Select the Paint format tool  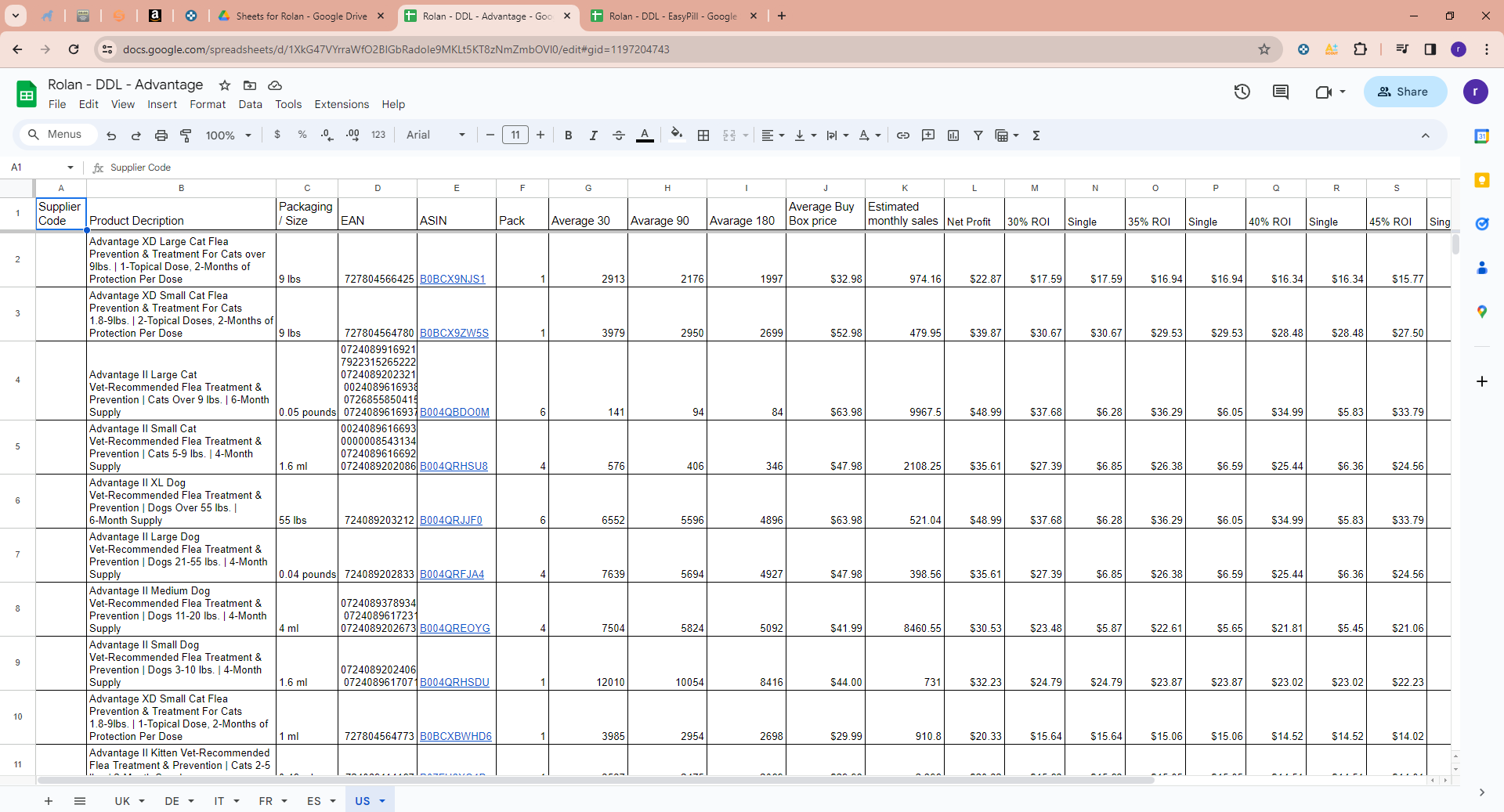click(186, 135)
